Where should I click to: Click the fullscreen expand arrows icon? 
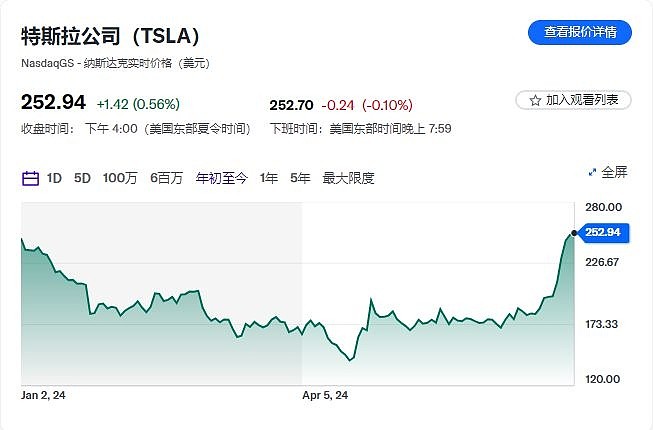click(591, 173)
